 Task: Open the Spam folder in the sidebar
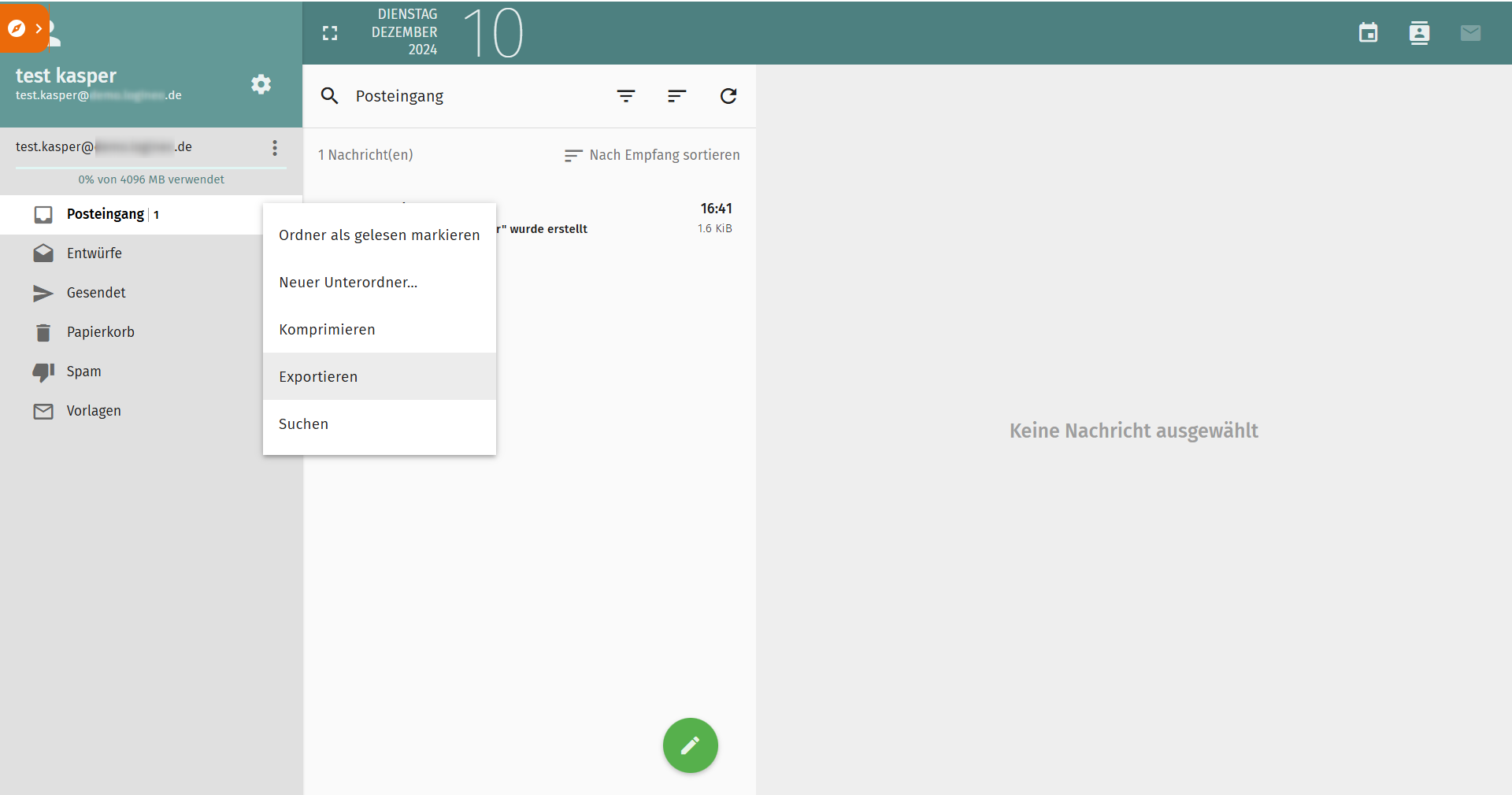click(83, 371)
